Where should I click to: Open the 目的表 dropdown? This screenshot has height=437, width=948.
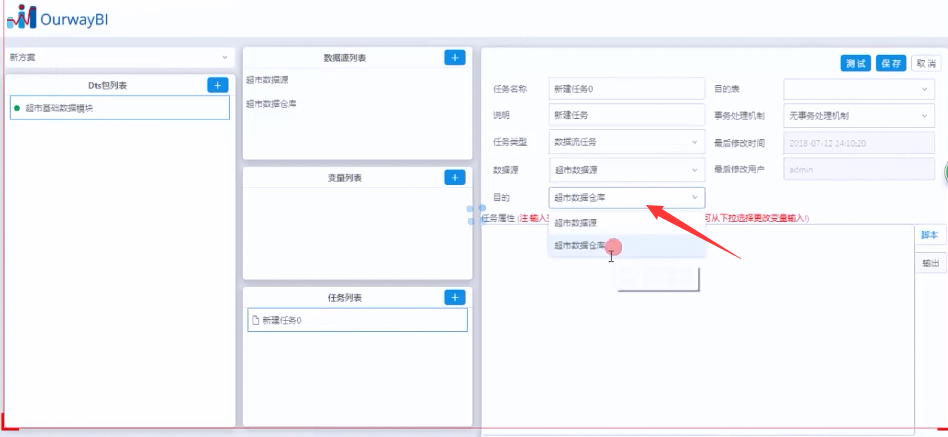click(859, 89)
